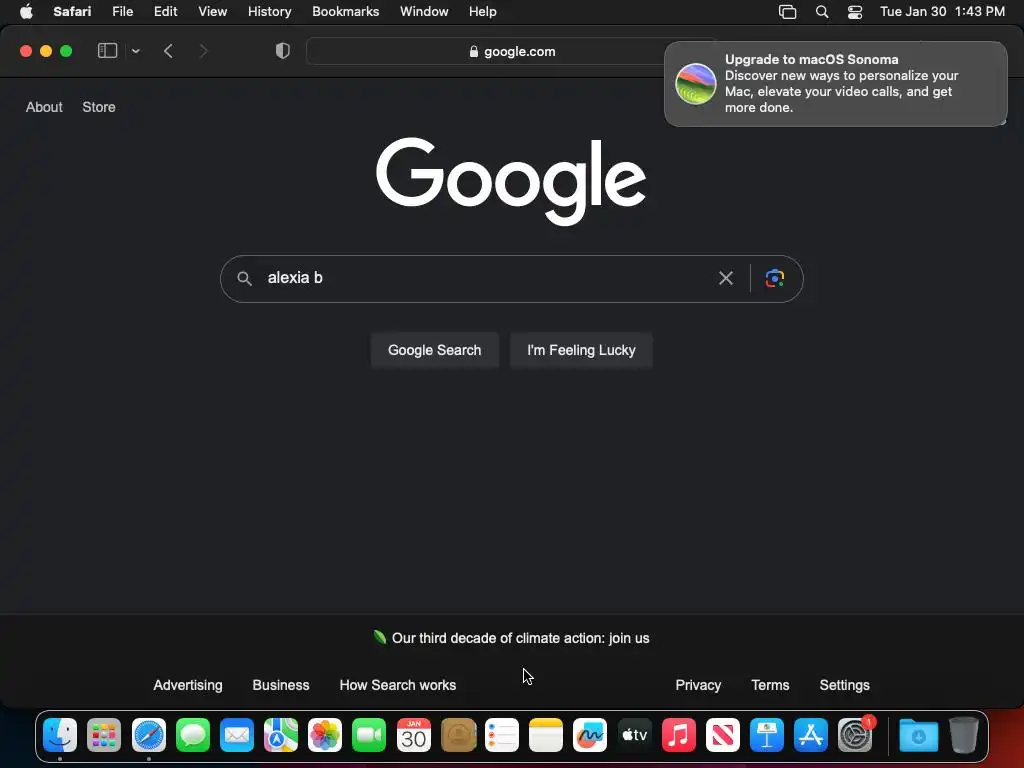Open the Settings footer menu
Image resolution: width=1024 pixels, height=768 pixels.
844,685
